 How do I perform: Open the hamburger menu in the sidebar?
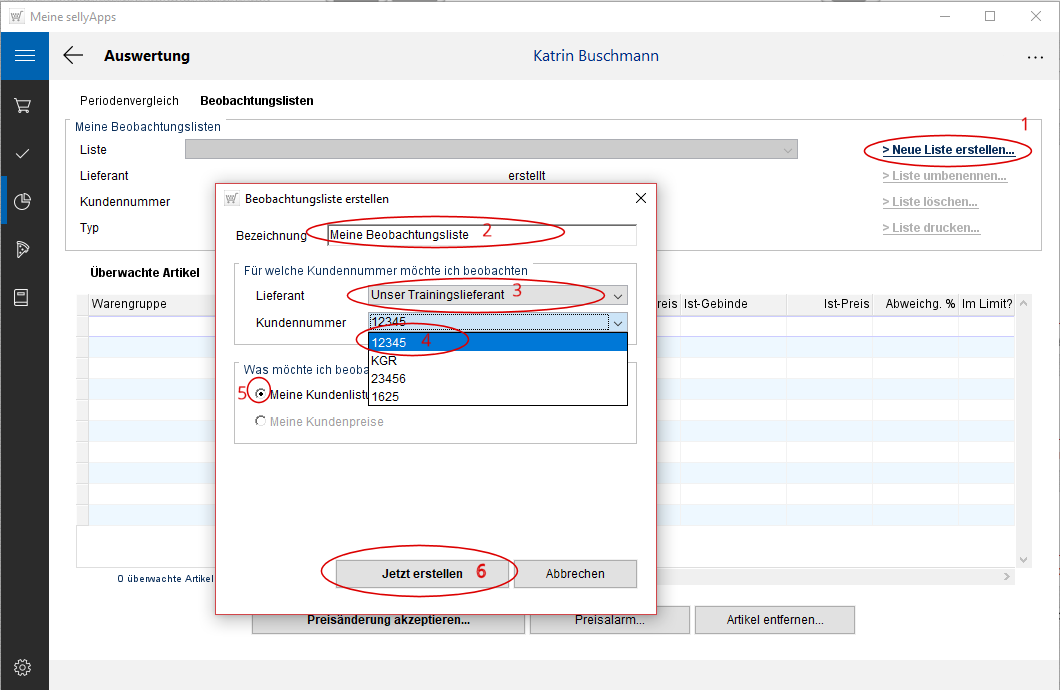(24, 56)
